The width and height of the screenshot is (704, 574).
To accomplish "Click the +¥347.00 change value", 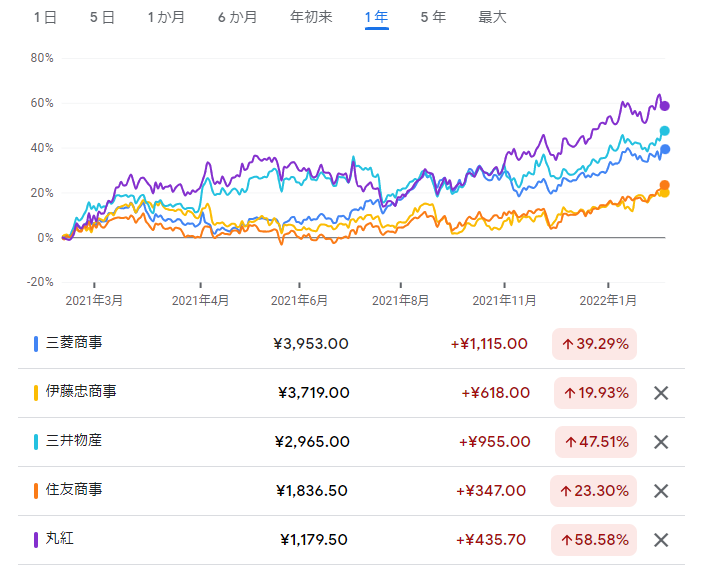I will tap(491, 491).
